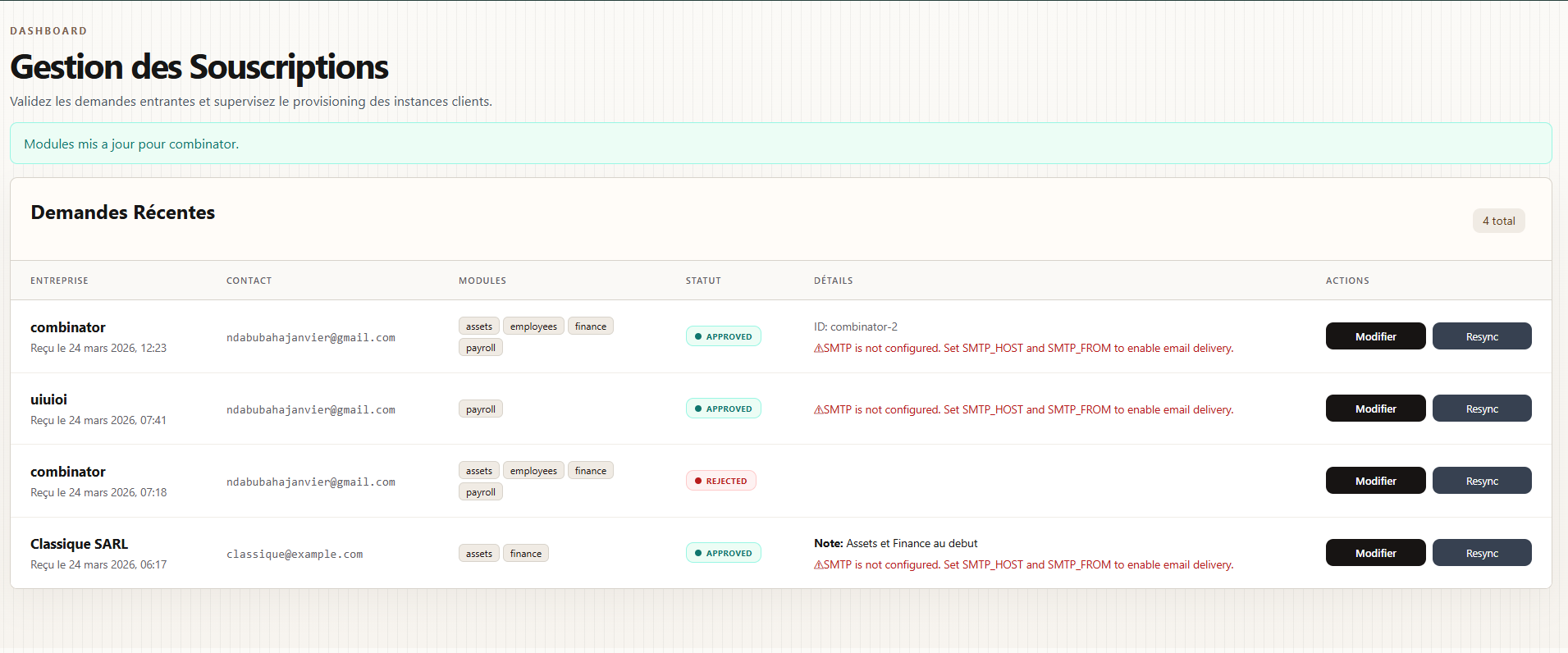Image resolution: width=1568 pixels, height=653 pixels.
Task: Click the ENTREPRISE column header
Action: pyautogui.click(x=59, y=281)
